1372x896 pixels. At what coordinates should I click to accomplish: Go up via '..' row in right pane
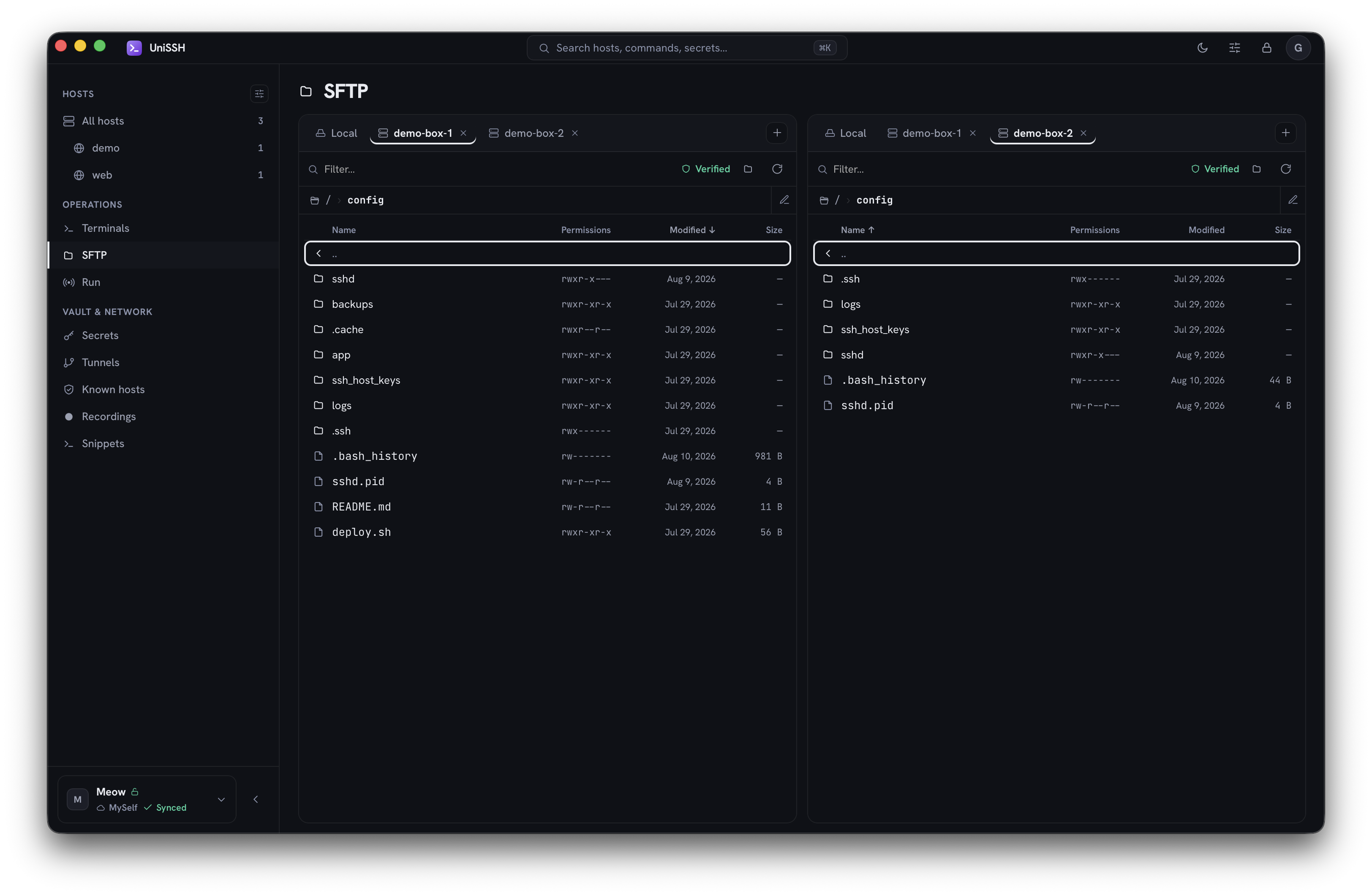coord(1056,253)
